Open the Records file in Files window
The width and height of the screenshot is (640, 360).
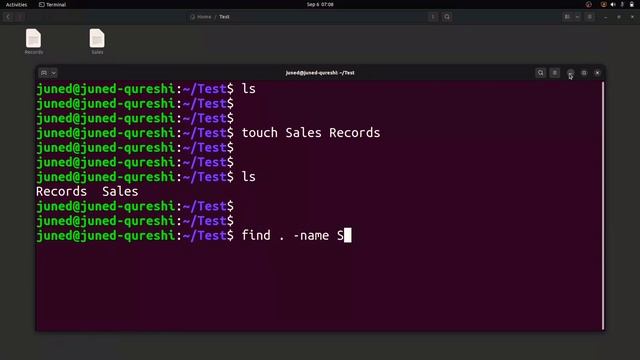click(x=33, y=42)
